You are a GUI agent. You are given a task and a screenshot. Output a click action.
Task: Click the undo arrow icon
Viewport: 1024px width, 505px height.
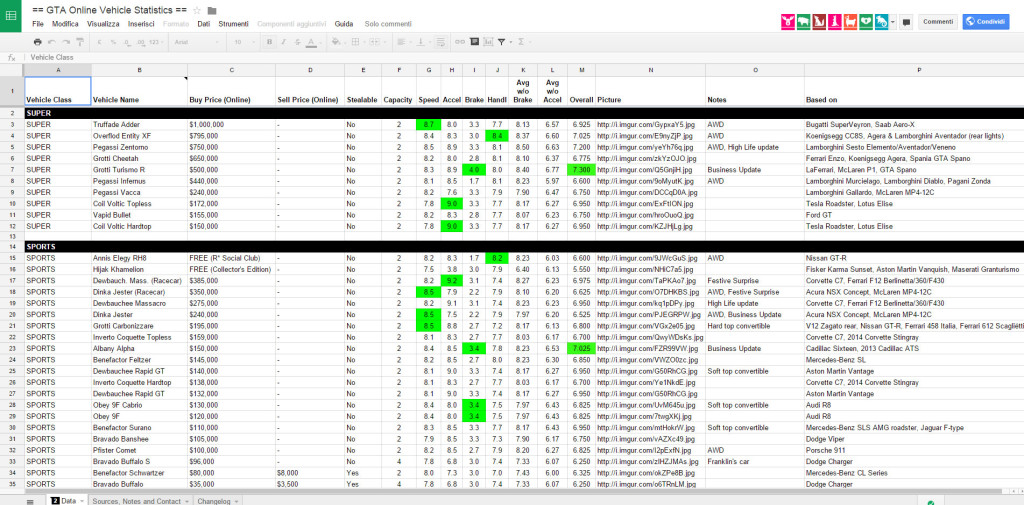[52, 42]
